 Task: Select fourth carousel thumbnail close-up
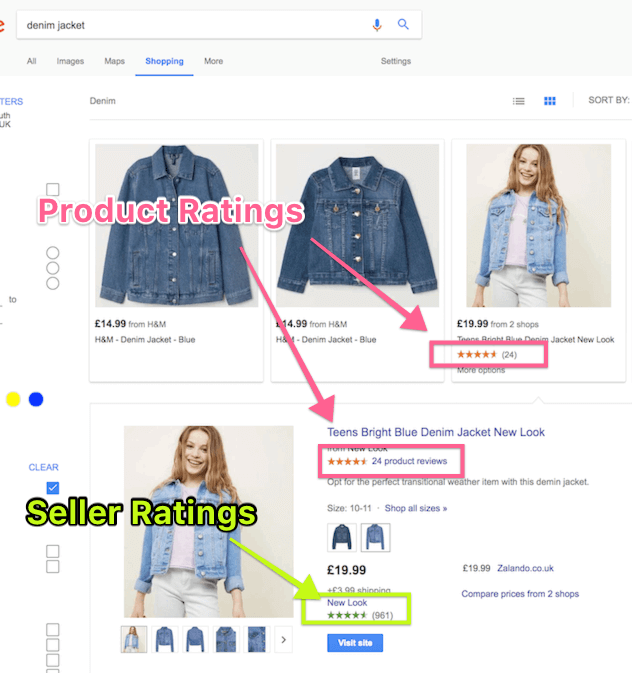pyautogui.click(x=226, y=639)
